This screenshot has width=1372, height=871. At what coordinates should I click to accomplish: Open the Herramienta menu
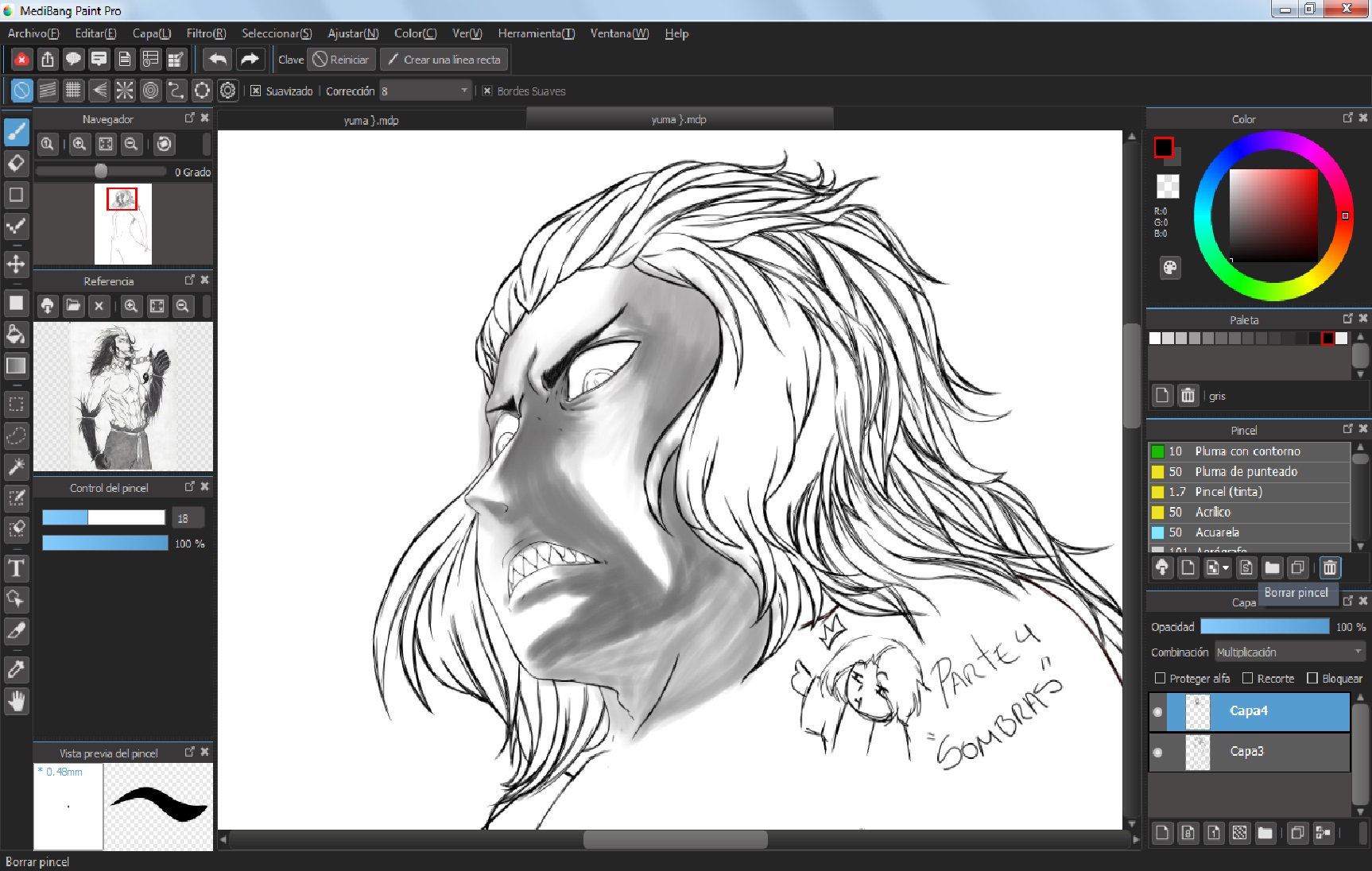point(536,33)
